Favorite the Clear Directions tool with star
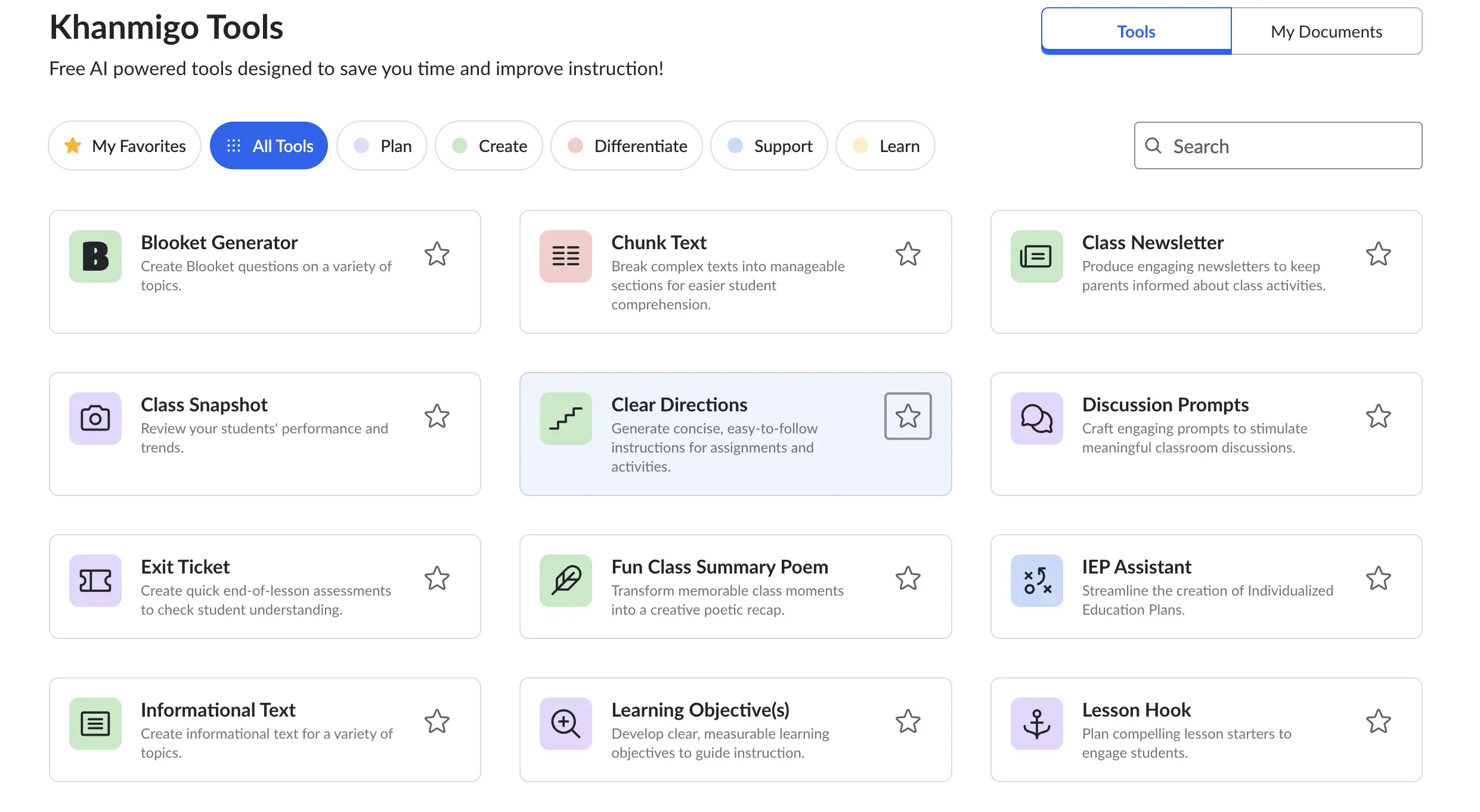Viewport: 1480px width, 812px height. pos(908,416)
